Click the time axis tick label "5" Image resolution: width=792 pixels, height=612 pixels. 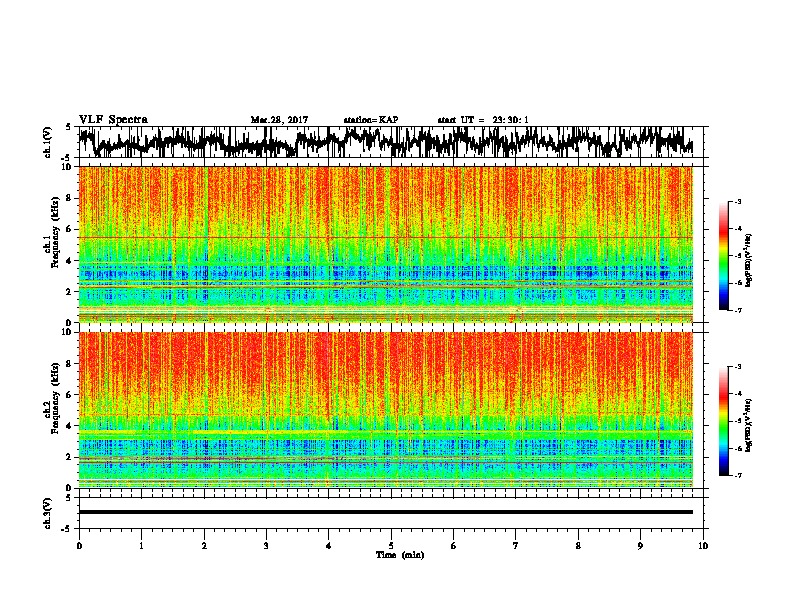[x=391, y=546]
